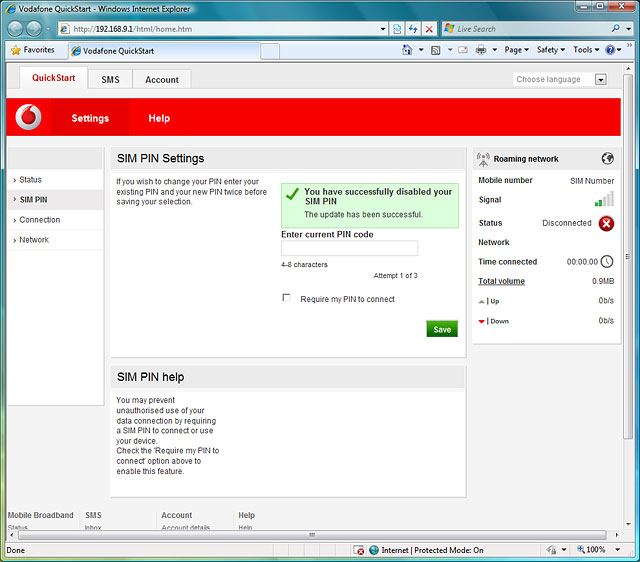Screen dimensions: 640x562
Task: Switch to the SMS tab
Action: click(110, 79)
